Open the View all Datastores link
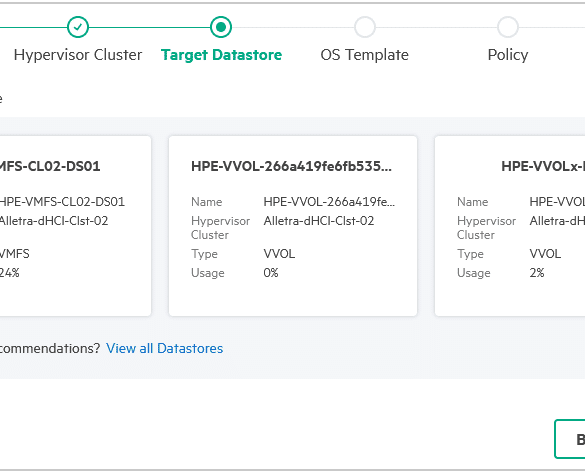 coord(165,348)
